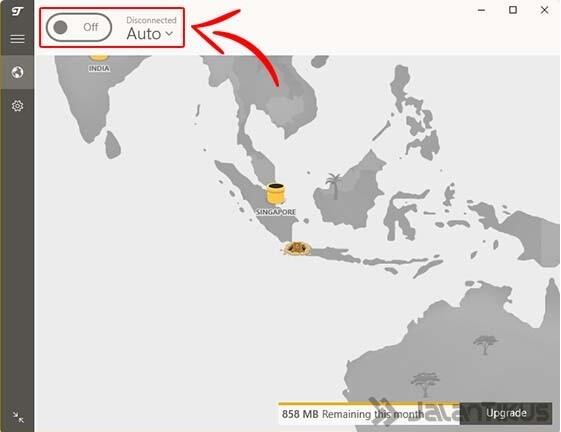
Task: Click the TunnelBear logo icon
Action: 17,11
